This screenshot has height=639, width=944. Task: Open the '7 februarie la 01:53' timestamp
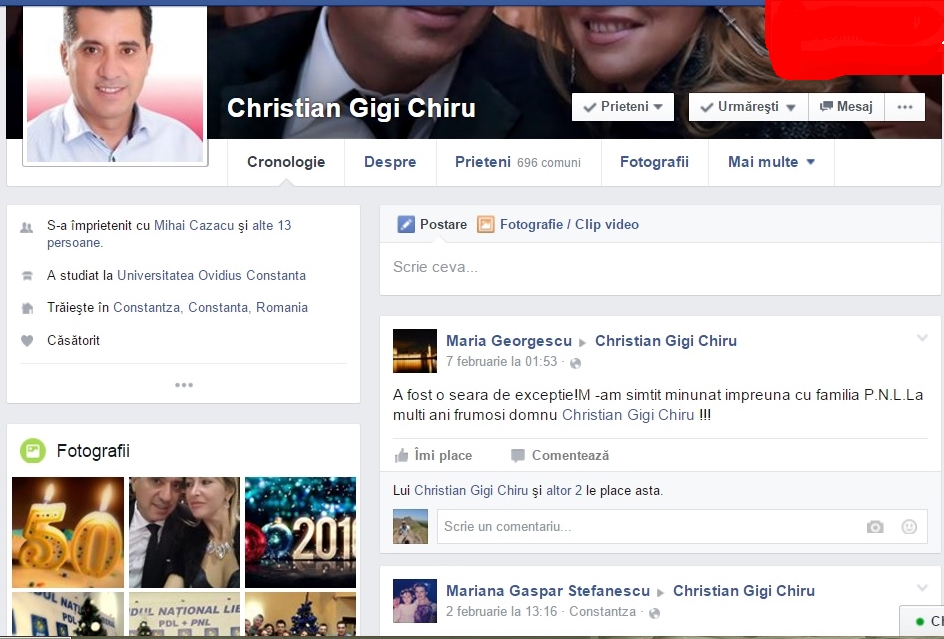pos(502,361)
